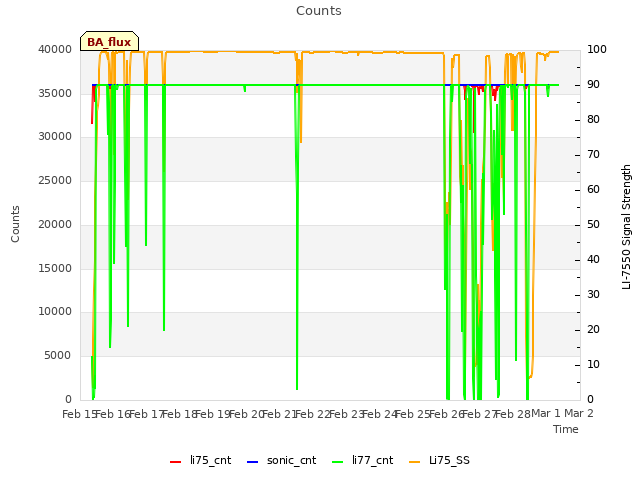Click the 15000 tick on Counts axis
The width and height of the screenshot is (640, 480).
coord(55,268)
